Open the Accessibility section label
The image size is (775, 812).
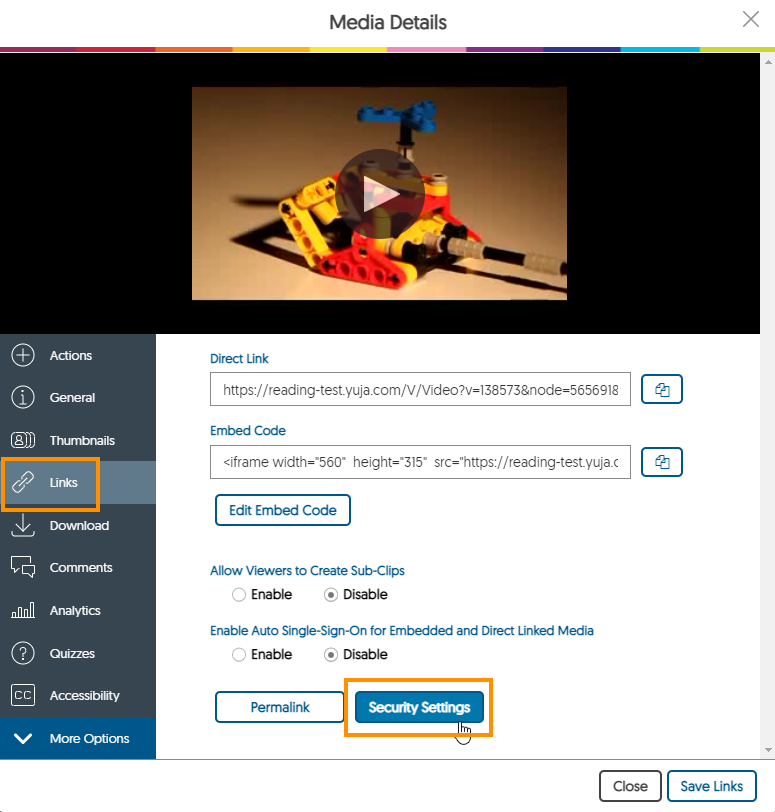point(84,695)
